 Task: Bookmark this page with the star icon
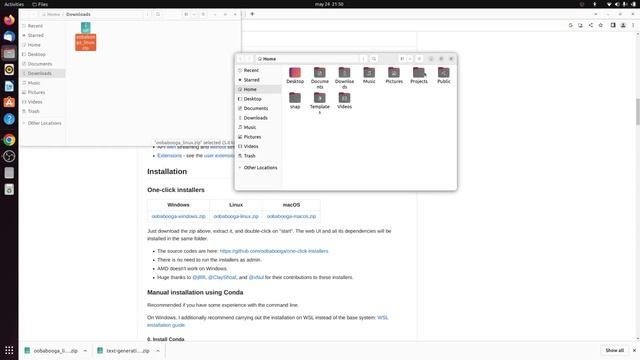[601, 25]
